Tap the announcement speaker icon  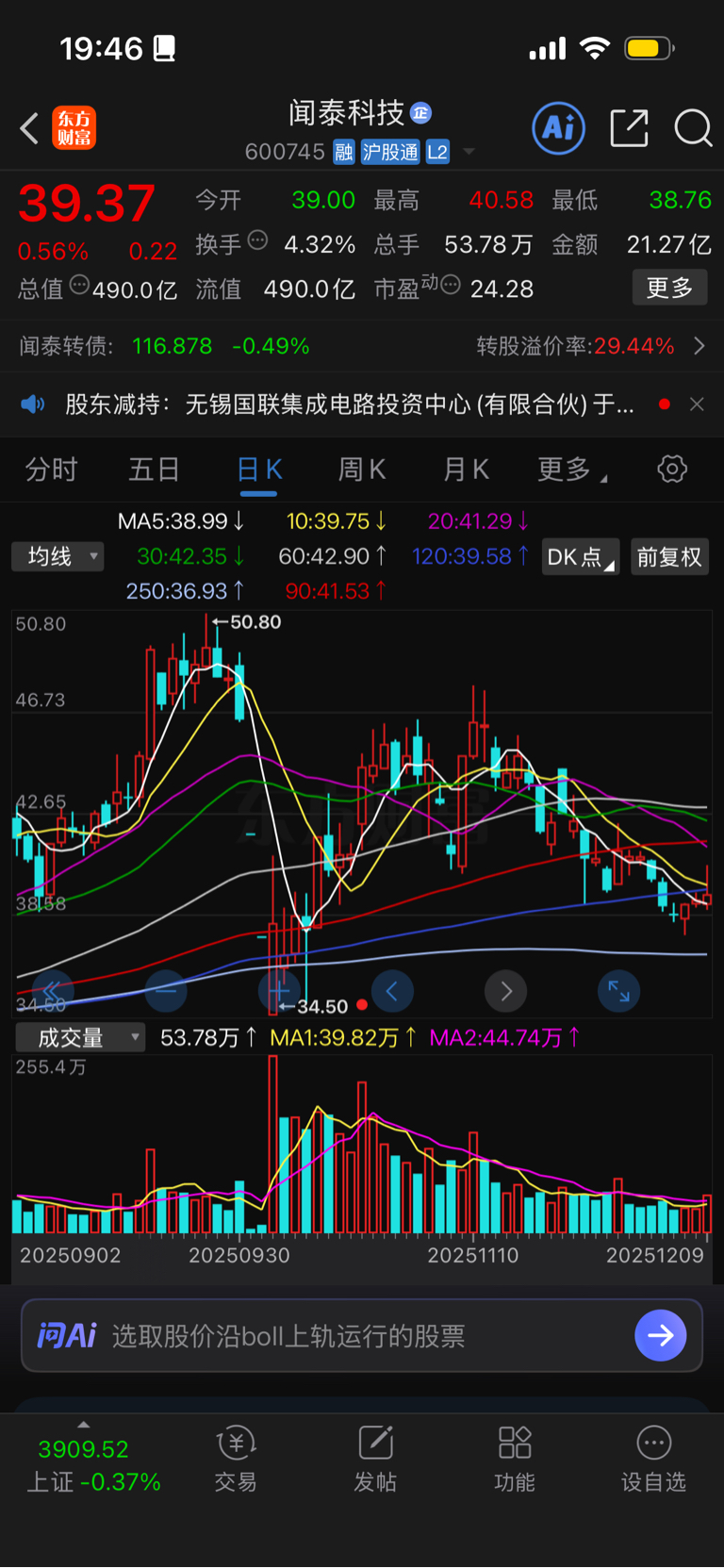pyautogui.click(x=33, y=404)
